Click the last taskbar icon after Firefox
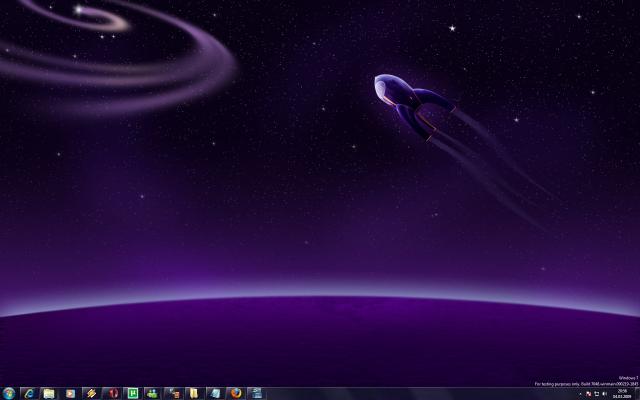This screenshot has width=640, height=400. pos(256,393)
